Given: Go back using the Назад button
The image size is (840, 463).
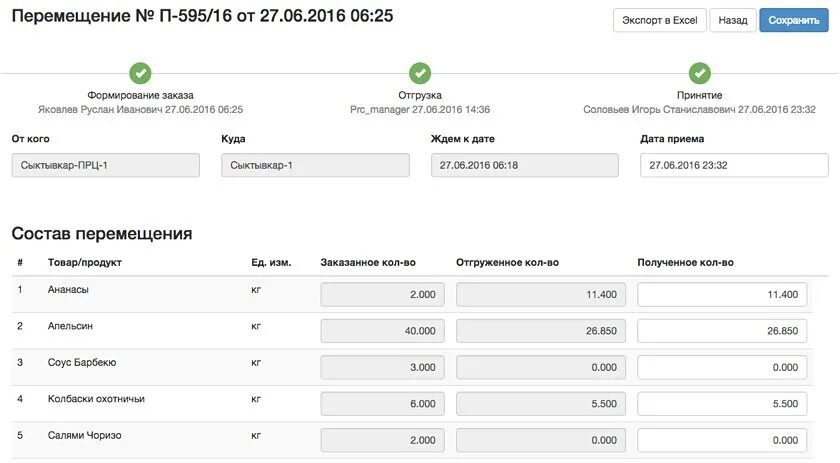Looking at the screenshot, I should [x=733, y=20].
